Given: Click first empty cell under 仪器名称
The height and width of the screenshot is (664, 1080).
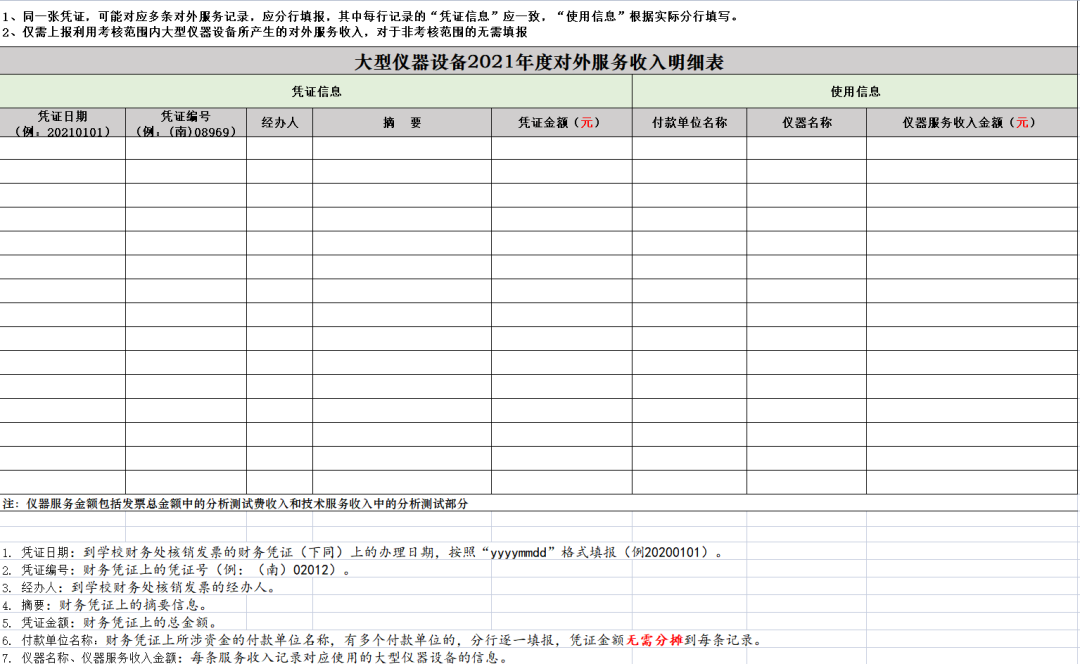Looking at the screenshot, I should [807, 148].
